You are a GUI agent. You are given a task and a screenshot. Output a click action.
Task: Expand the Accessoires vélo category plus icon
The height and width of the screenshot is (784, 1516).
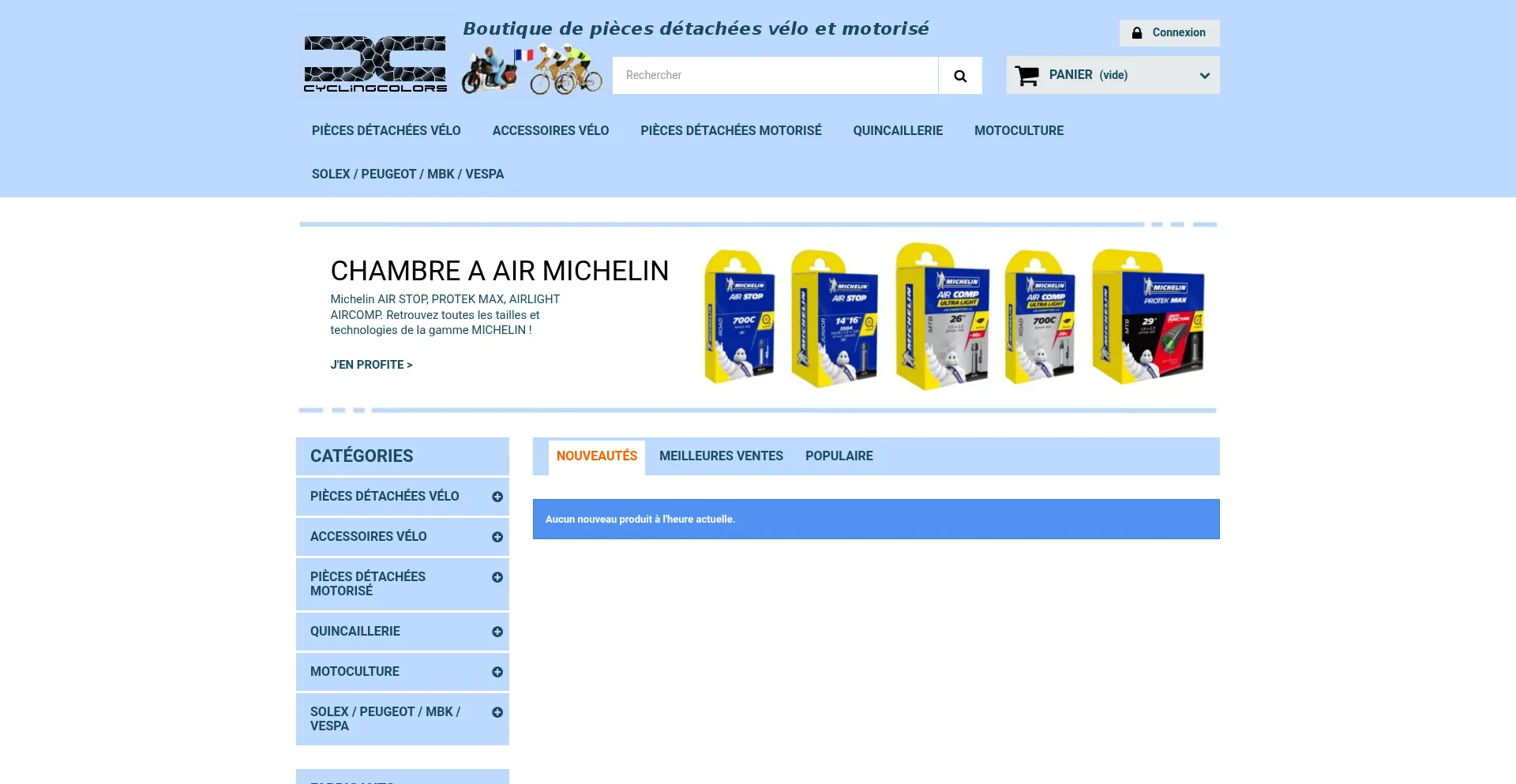tap(497, 537)
